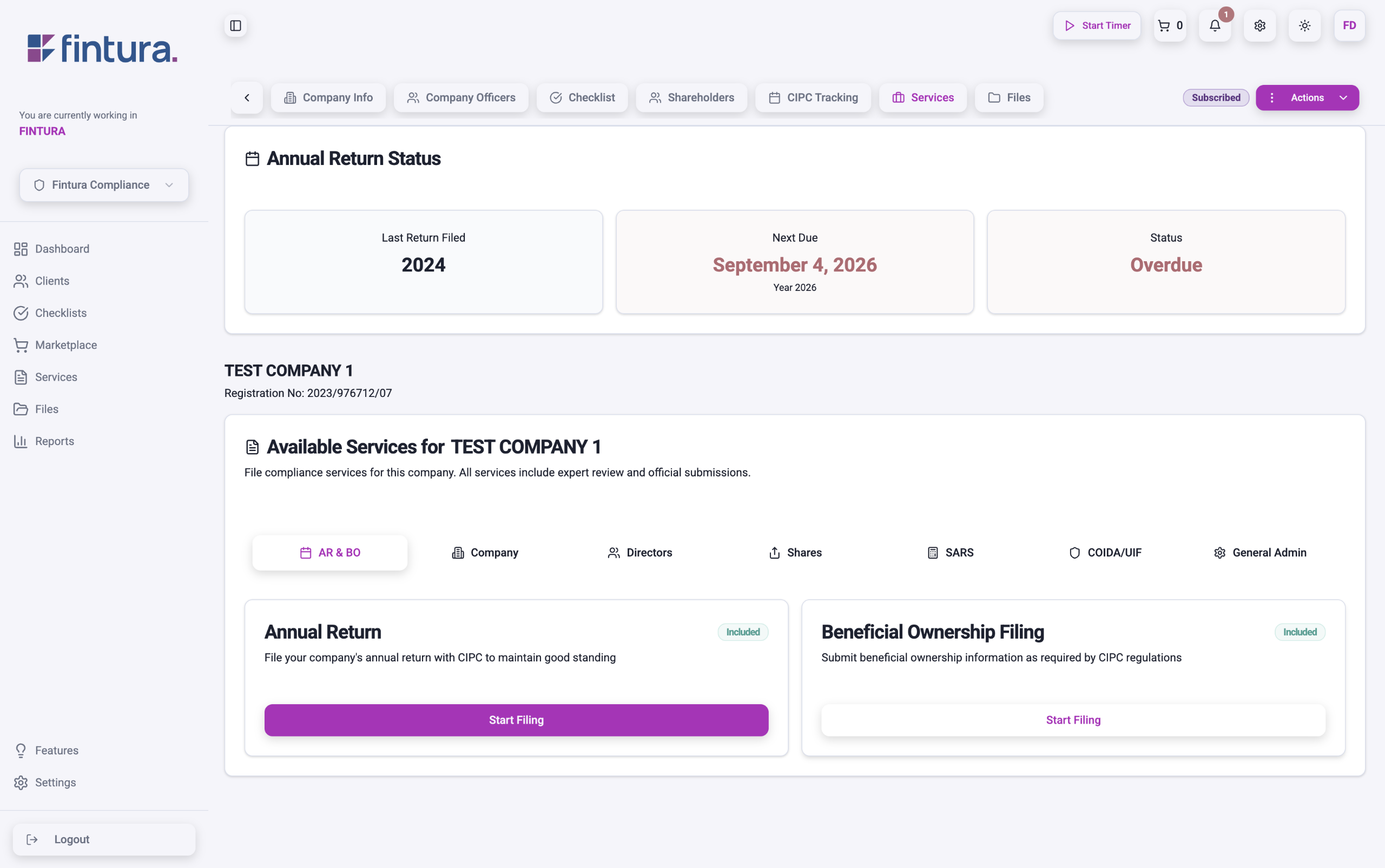Open the Shareholders tab
Image resolution: width=1385 pixels, height=868 pixels.
coord(691,97)
